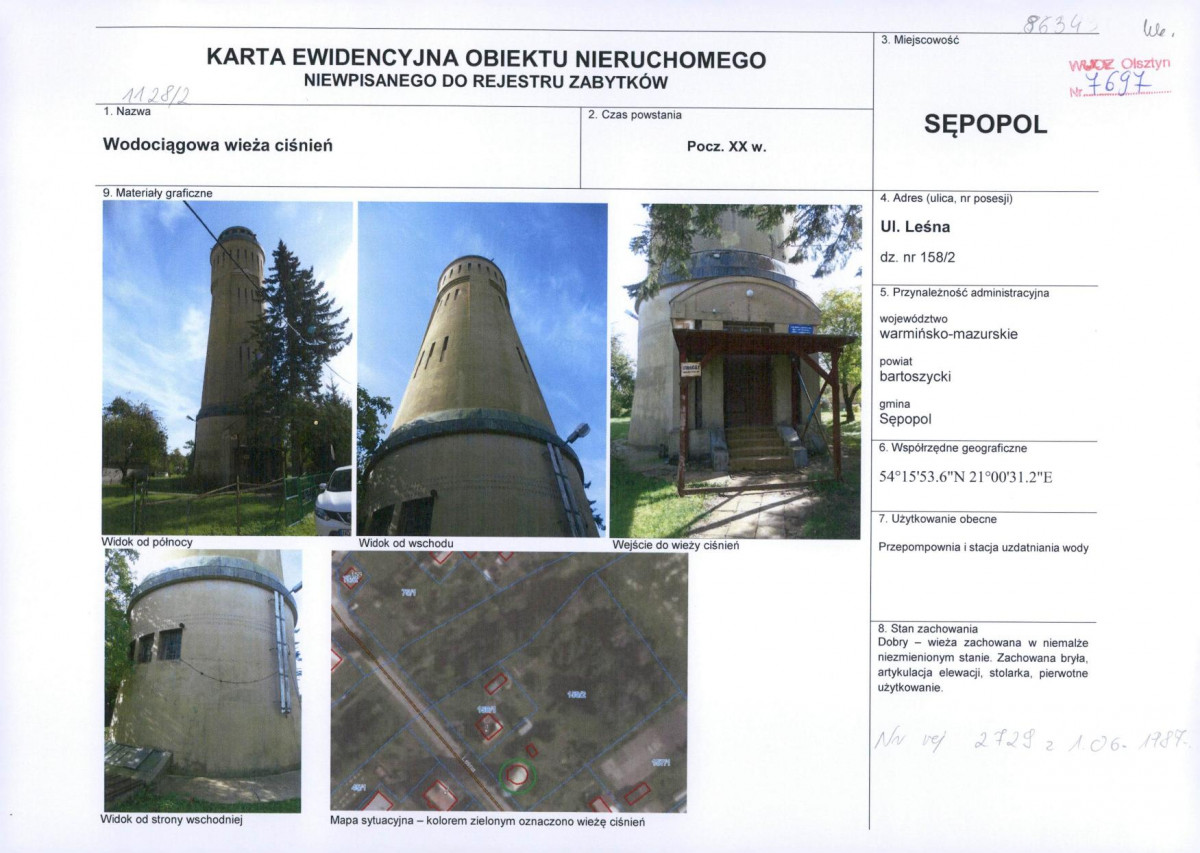Click the caption 'Wejście do wieży ciśnień'
The width and height of the screenshot is (1200, 853).
[676, 545]
